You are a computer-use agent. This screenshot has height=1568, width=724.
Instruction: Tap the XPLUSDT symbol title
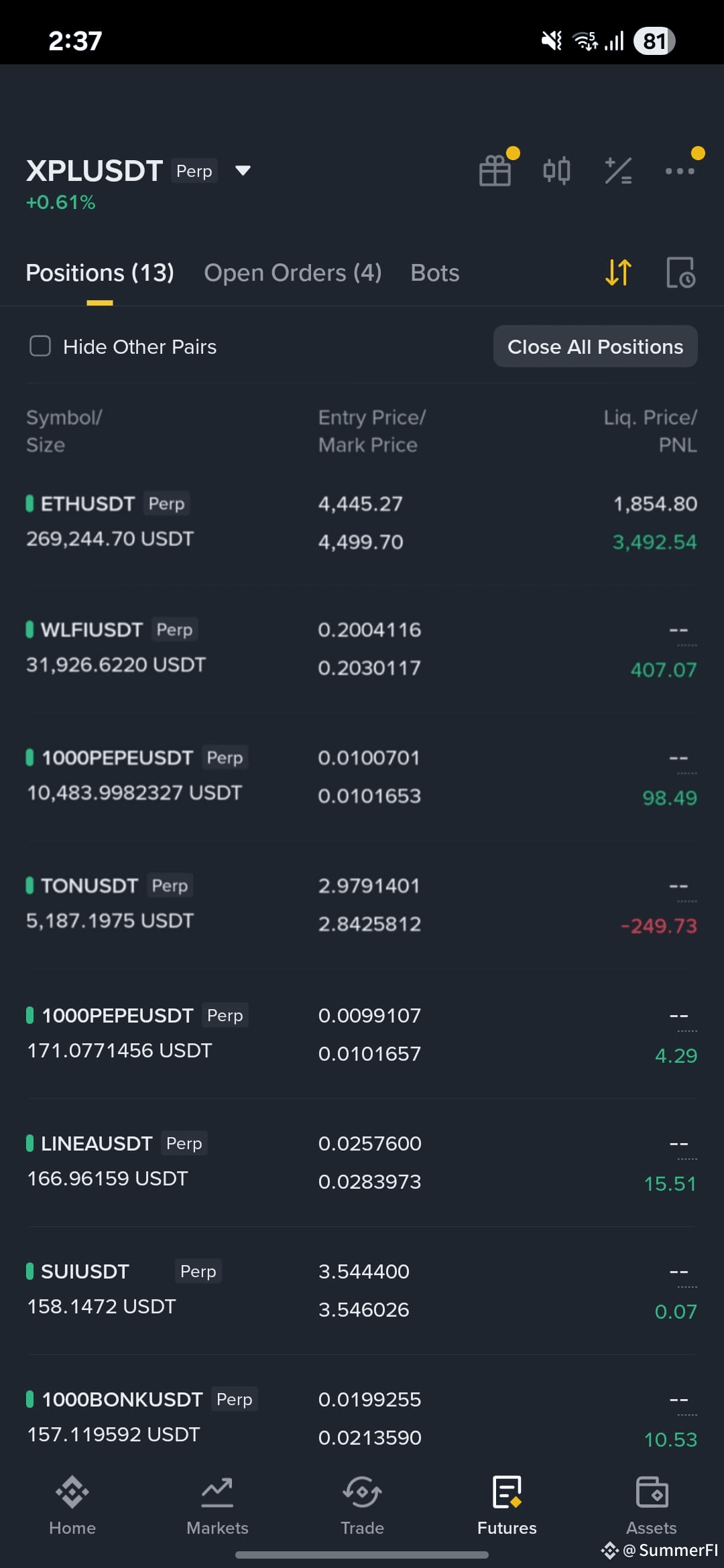[95, 171]
